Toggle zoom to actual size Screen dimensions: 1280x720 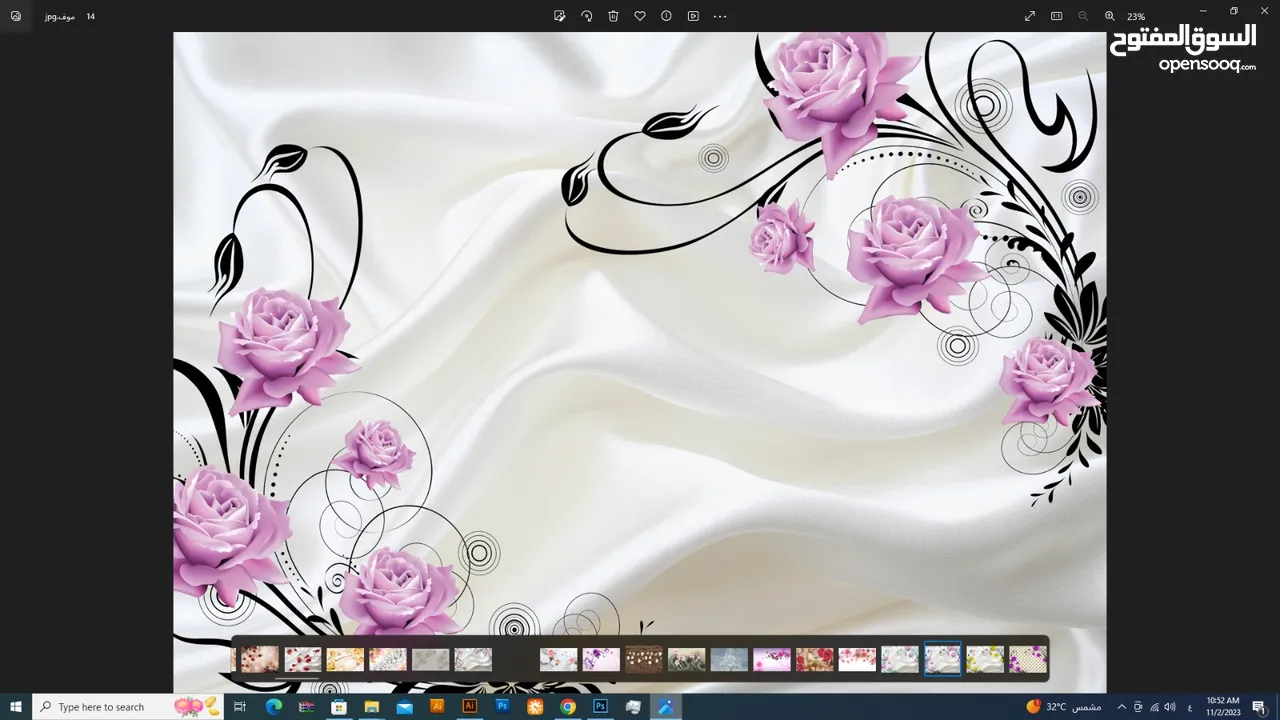pos(1057,16)
